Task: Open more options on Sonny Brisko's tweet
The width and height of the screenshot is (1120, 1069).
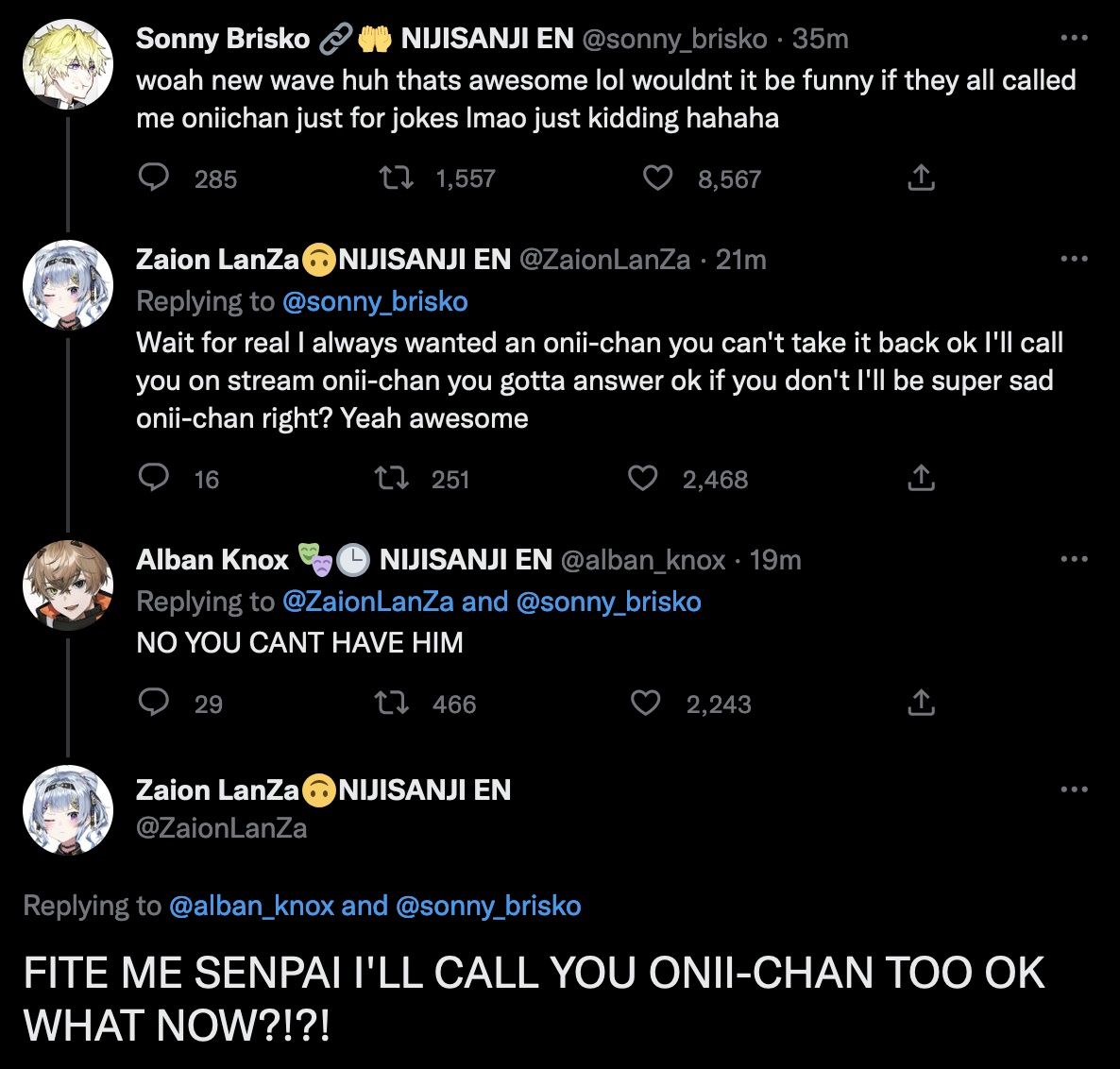Action: tap(1074, 39)
